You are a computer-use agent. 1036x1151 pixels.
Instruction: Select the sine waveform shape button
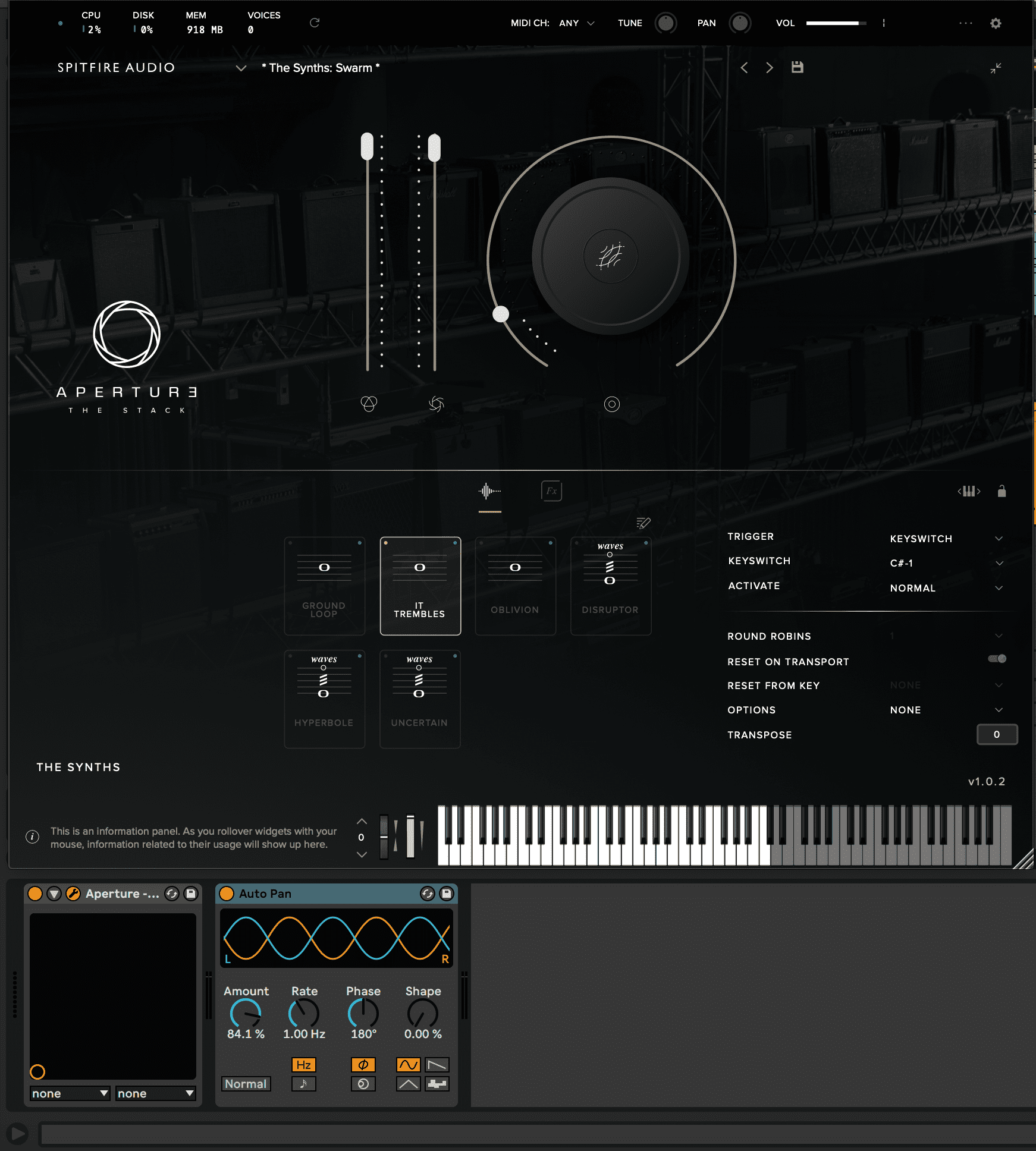click(x=409, y=1065)
